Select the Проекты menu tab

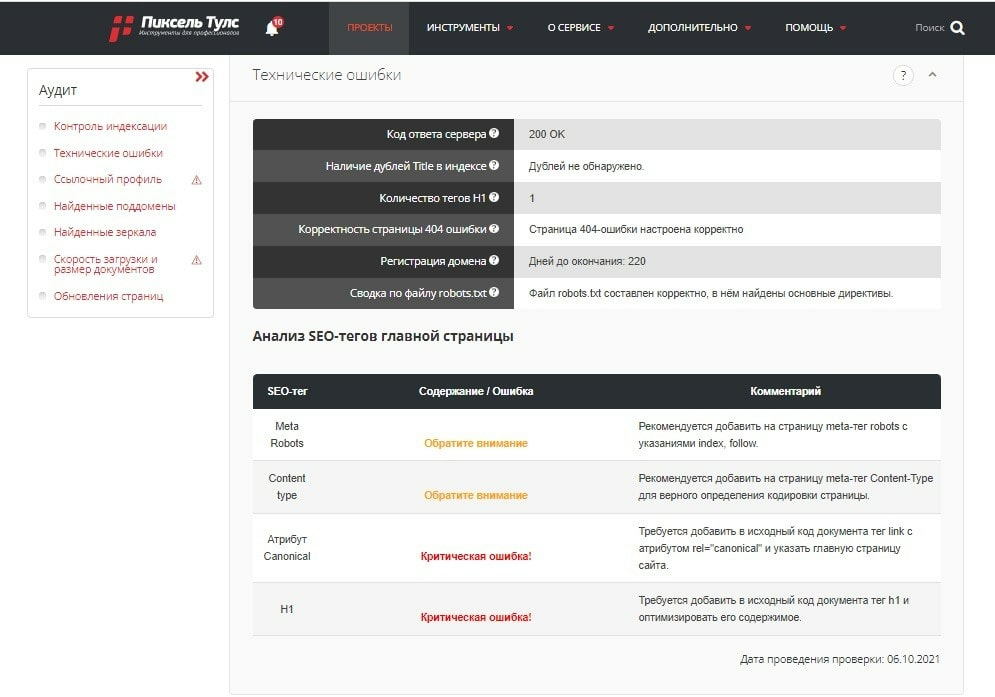369,28
